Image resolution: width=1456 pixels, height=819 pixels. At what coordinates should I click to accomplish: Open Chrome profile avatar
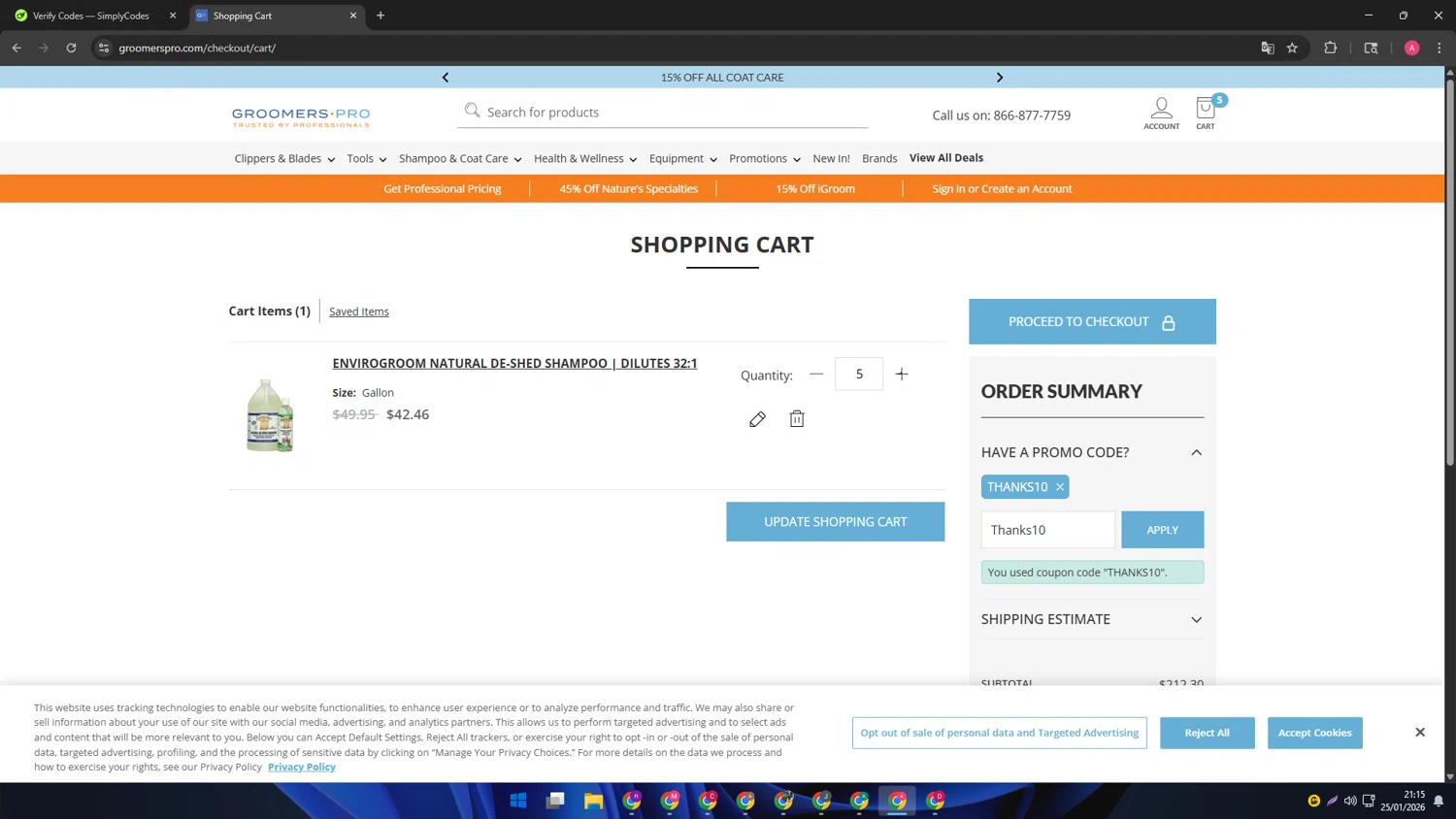click(1411, 48)
